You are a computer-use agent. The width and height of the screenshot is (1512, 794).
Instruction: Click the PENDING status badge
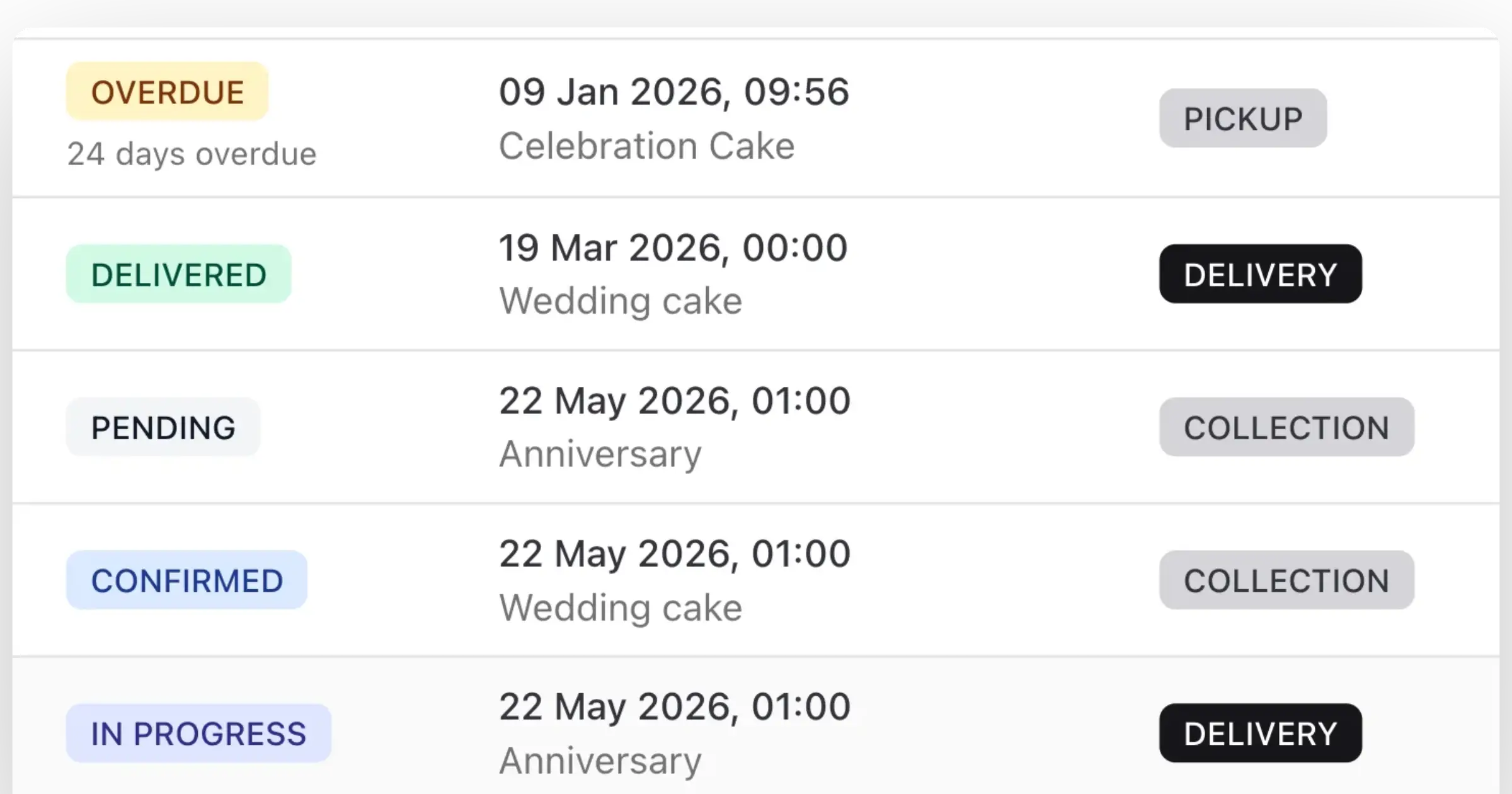pos(163,427)
